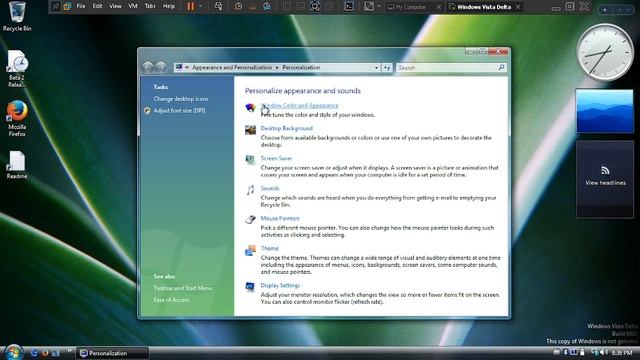The height and width of the screenshot is (360, 640).
Task: Click the slideshow mountain picture gadget
Action: pos(604,111)
